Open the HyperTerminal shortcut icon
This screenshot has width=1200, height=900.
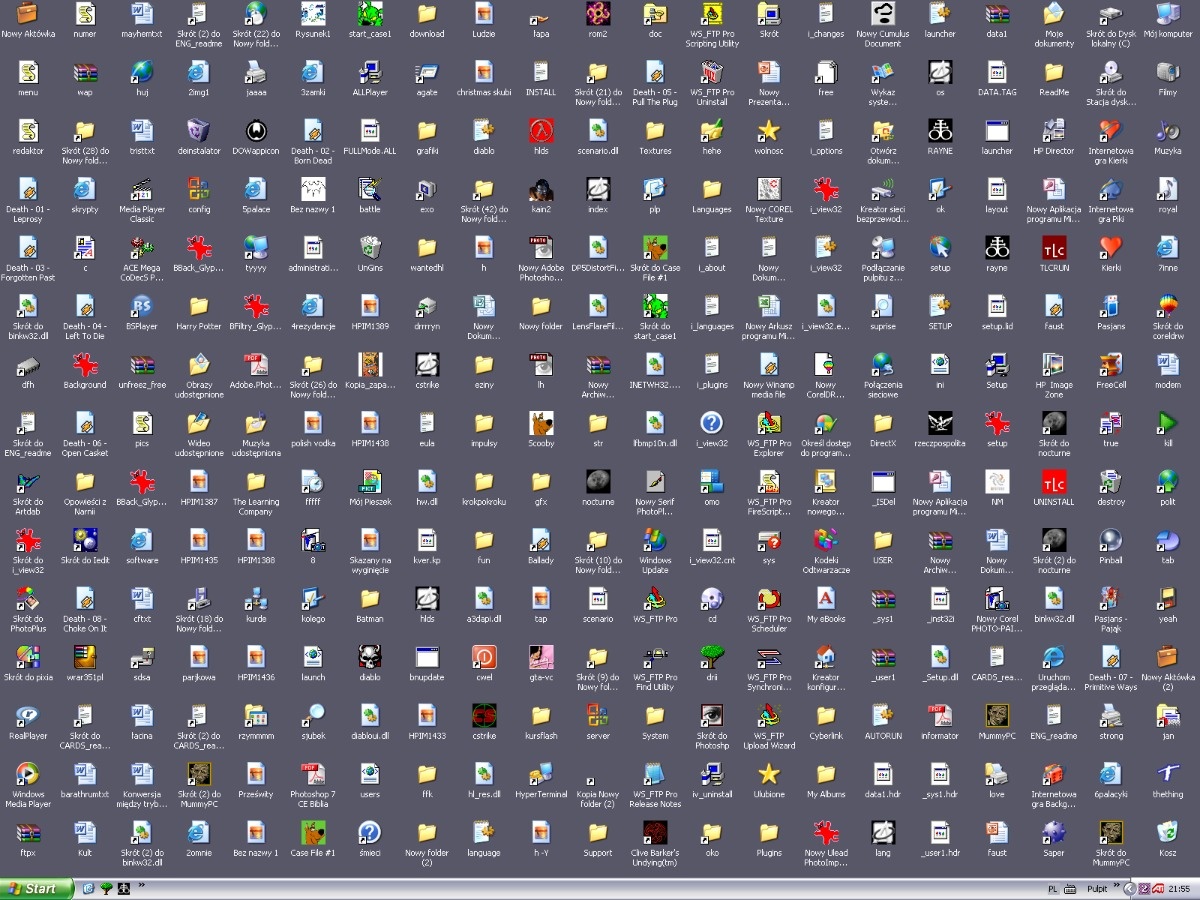[541, 774]
